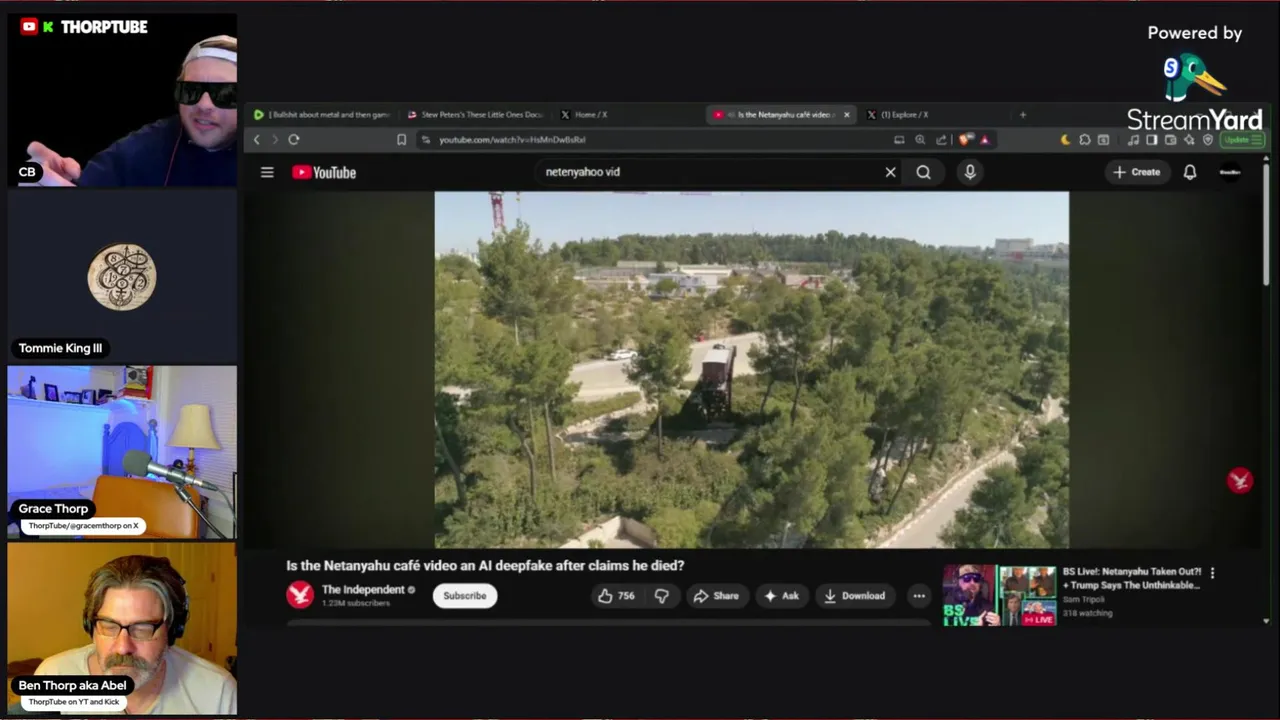
Task: Select CB webcam tile in StreamYard
Action: [x=122, y=100]
